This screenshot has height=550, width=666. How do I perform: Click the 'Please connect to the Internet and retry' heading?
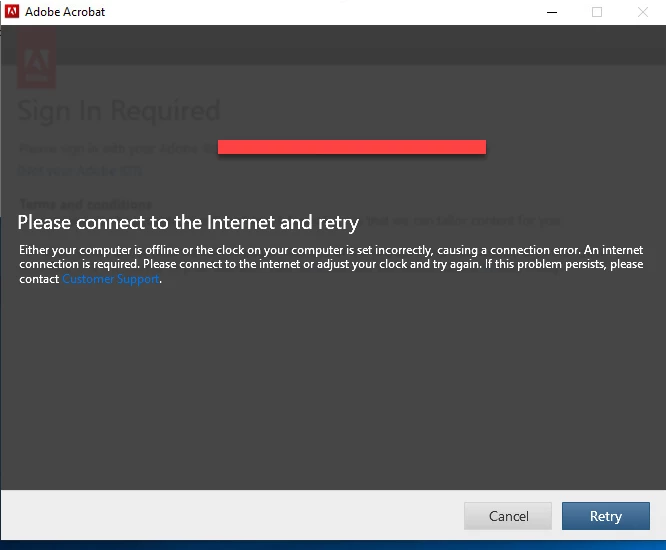tap(188, 222)
